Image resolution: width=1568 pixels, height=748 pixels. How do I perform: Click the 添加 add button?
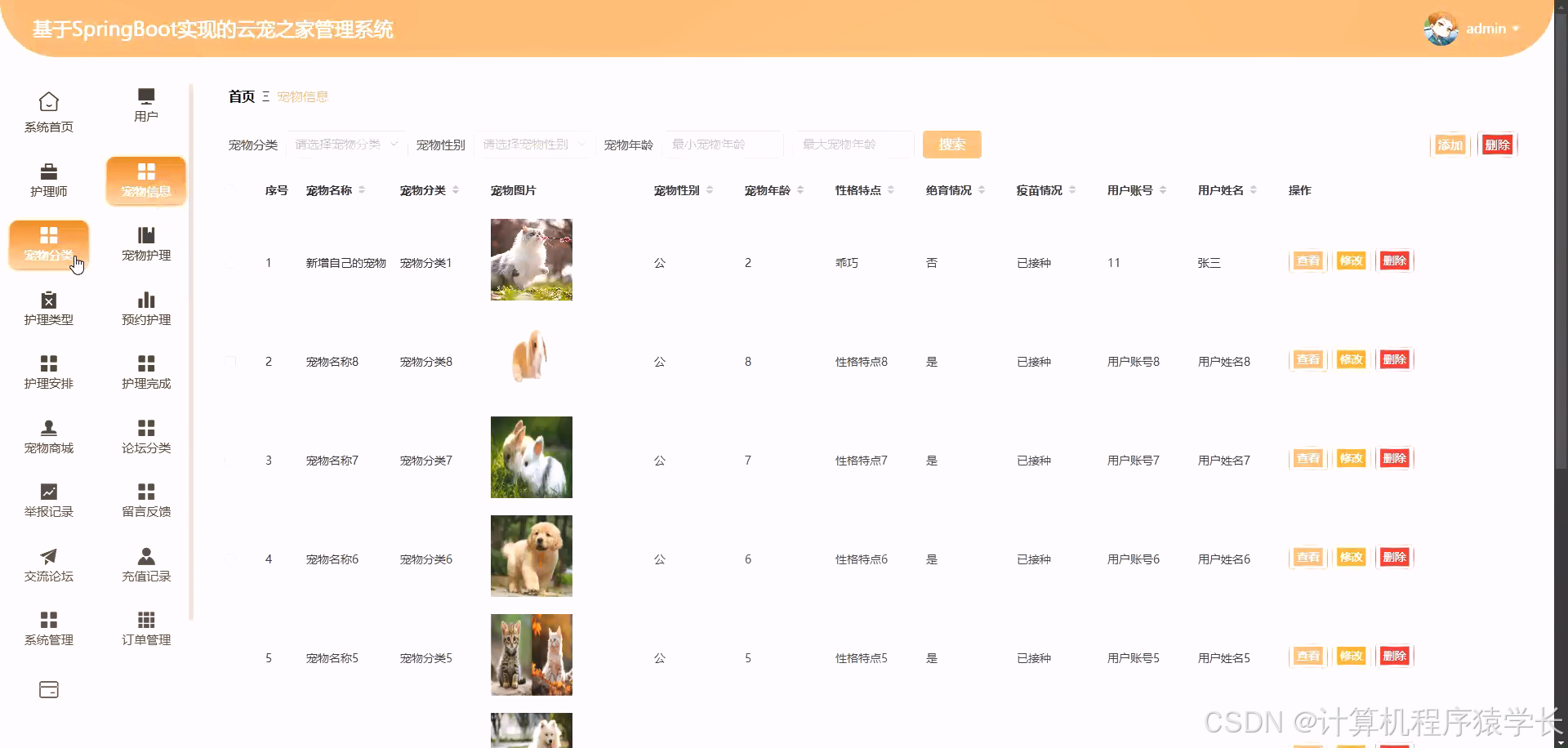pyautogui.click(x=1450, y=145)
